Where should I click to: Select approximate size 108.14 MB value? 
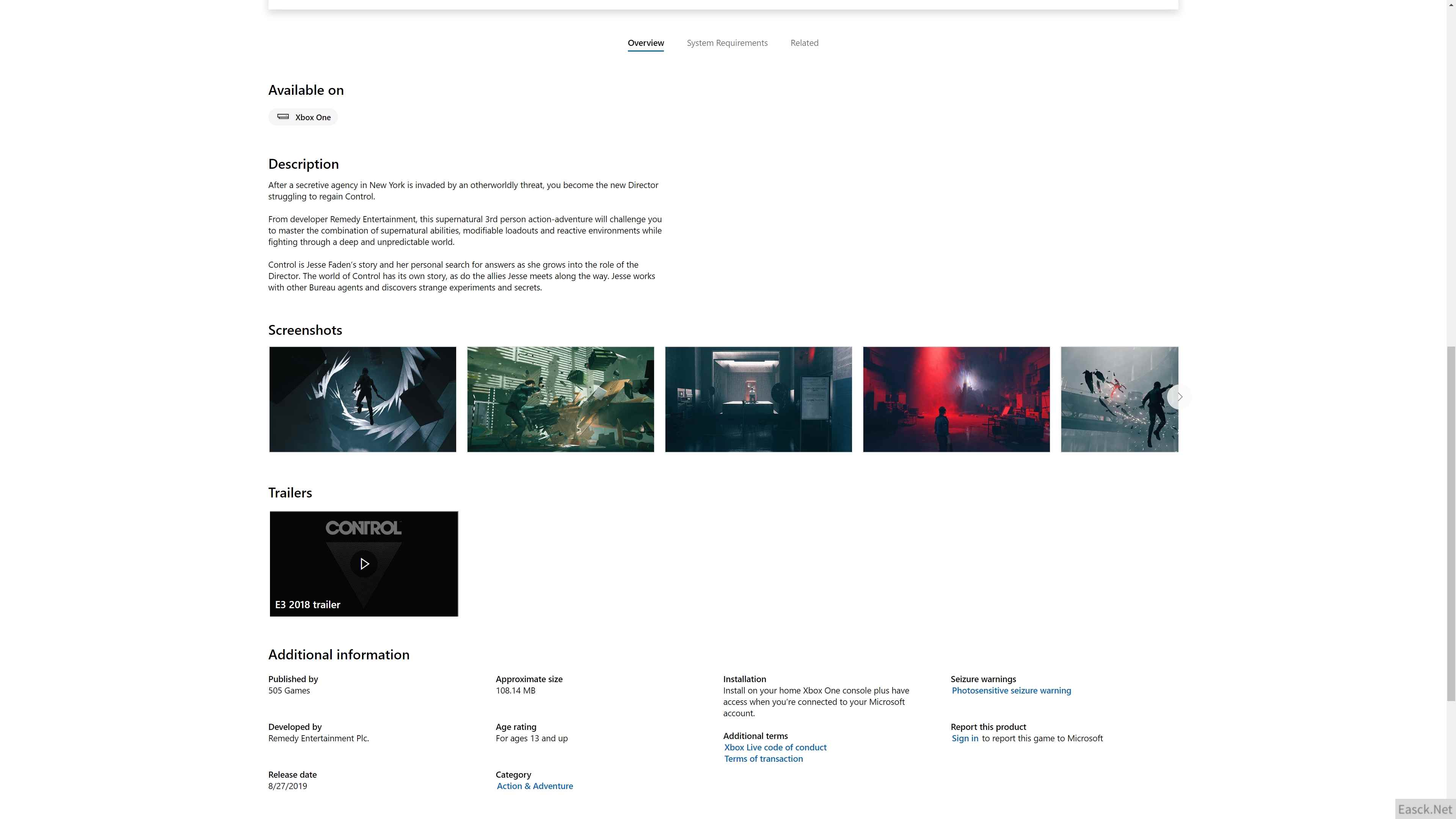tap(515, 690)
